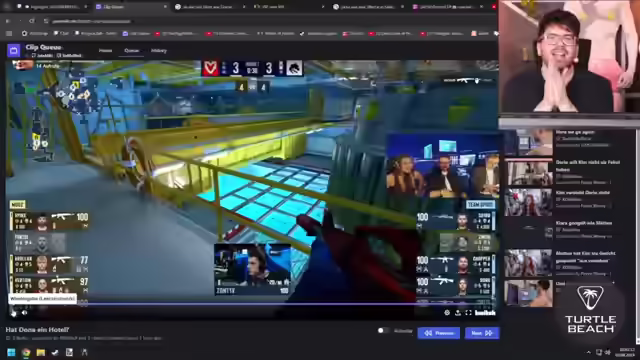The image size is (640, 360).
Task: Open the Windows Start menu
Action: click(11, 352)
